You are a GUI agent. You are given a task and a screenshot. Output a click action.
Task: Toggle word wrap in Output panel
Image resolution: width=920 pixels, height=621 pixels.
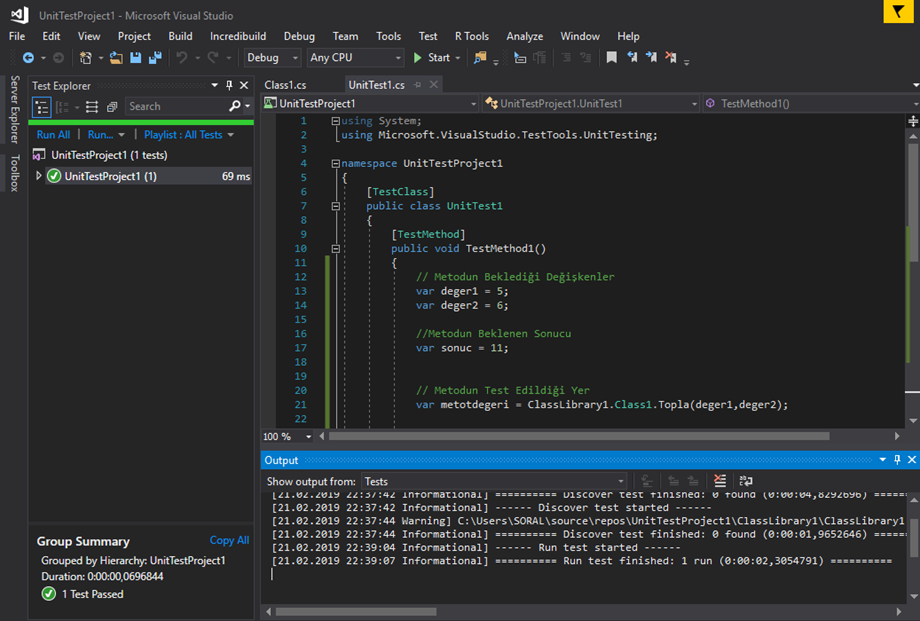click(x=746, y=481)
